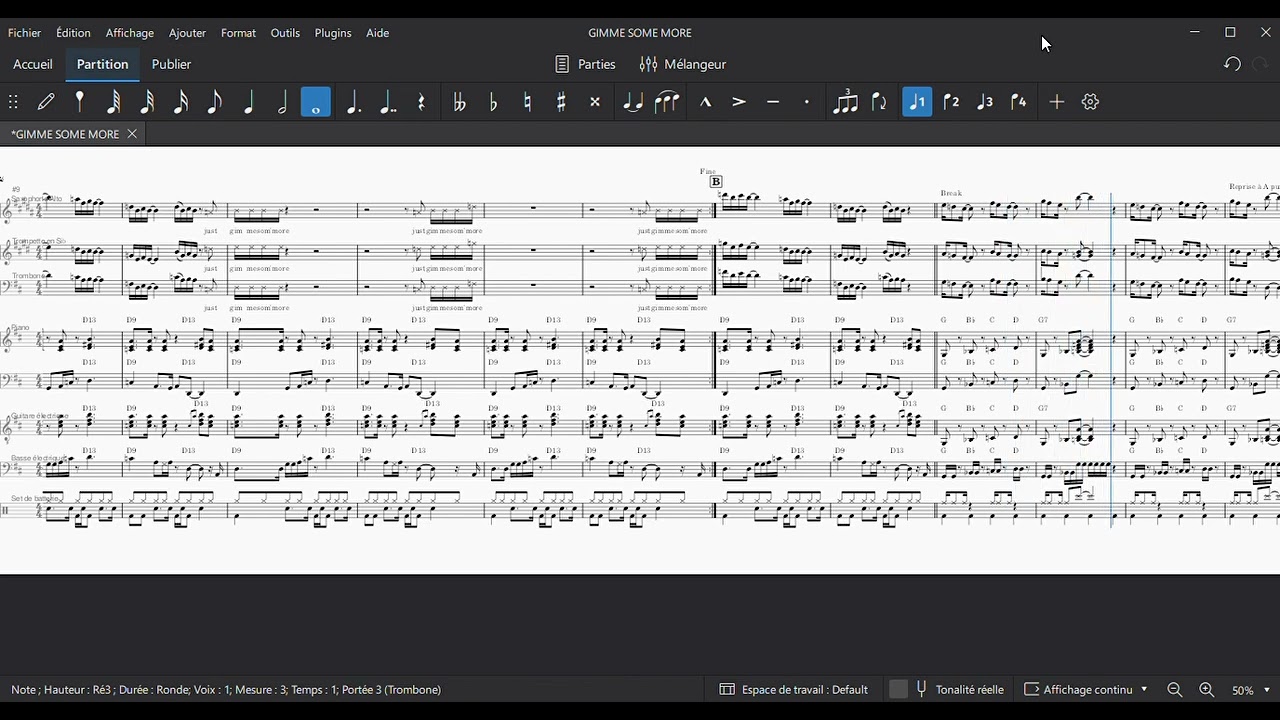The width and height of the screenshot is (1280, 720).
Task: Toggle the augmentation dot
Action: [353, 102]
